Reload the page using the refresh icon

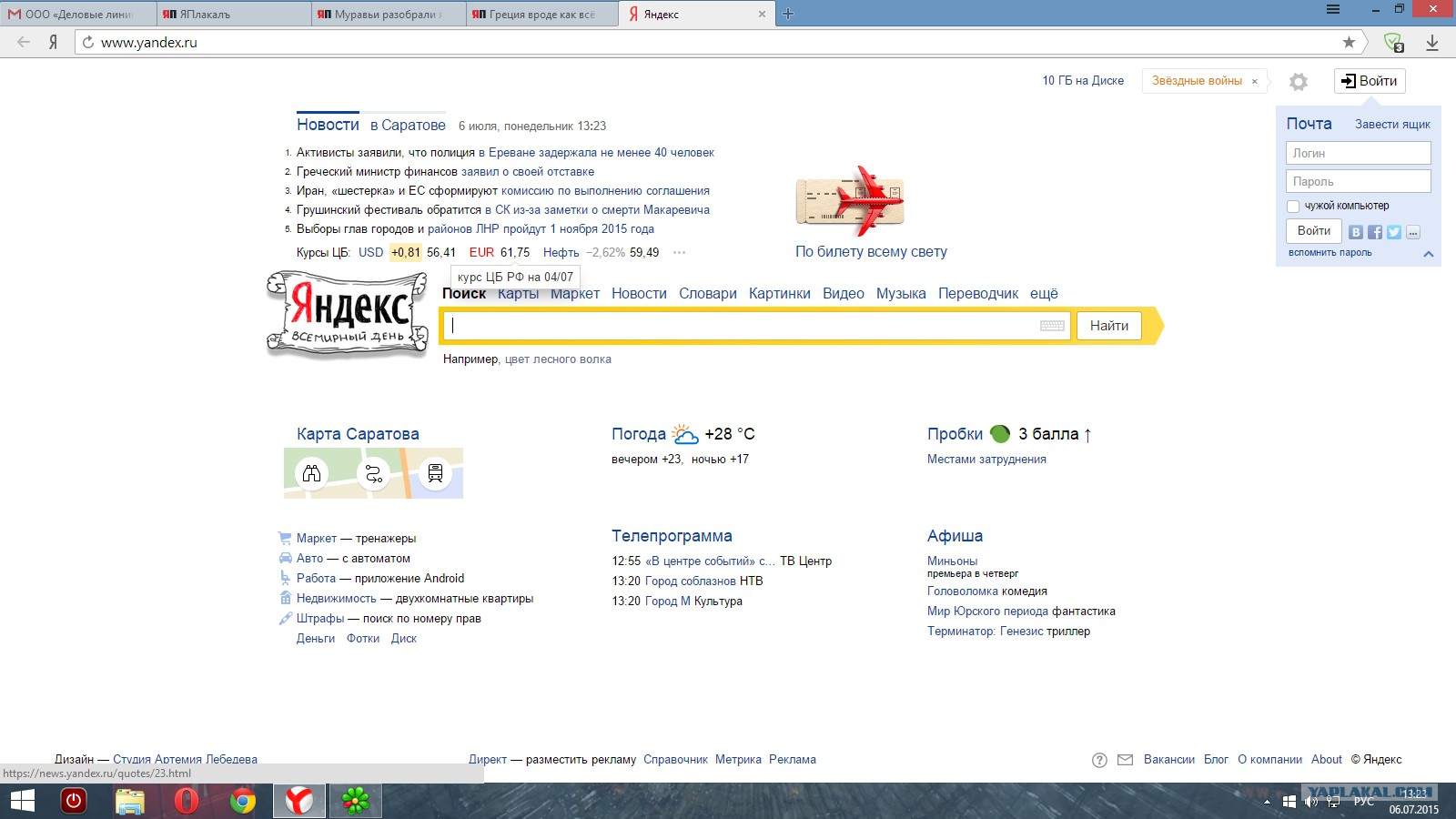tap(88, 42)
